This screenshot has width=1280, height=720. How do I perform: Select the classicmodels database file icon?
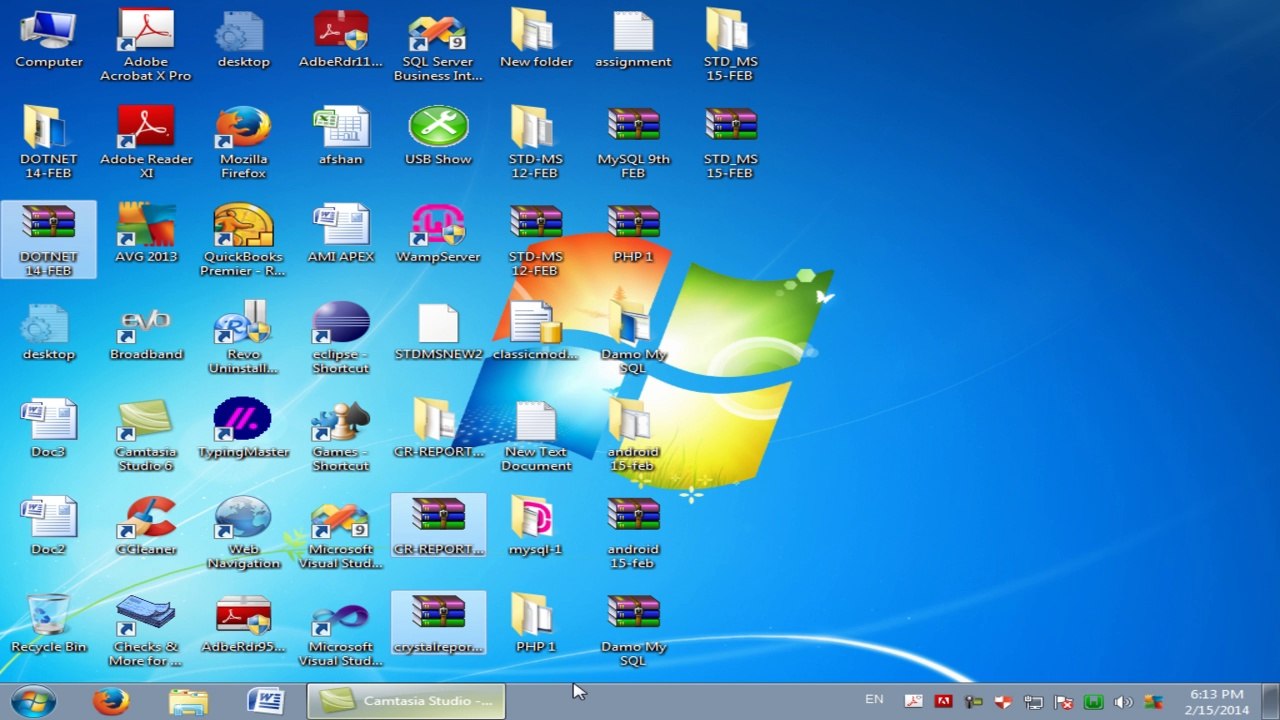[x=536, y=331]
